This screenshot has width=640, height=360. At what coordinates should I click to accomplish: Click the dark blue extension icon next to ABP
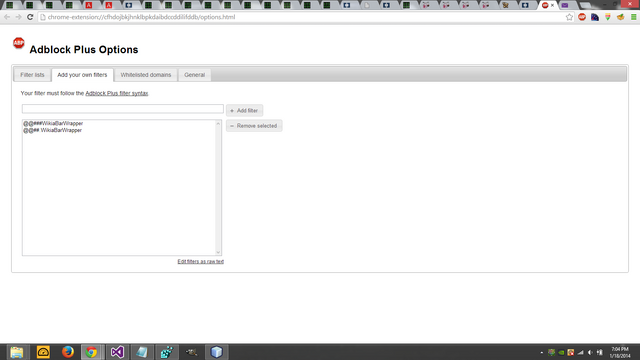click(595, 17)
